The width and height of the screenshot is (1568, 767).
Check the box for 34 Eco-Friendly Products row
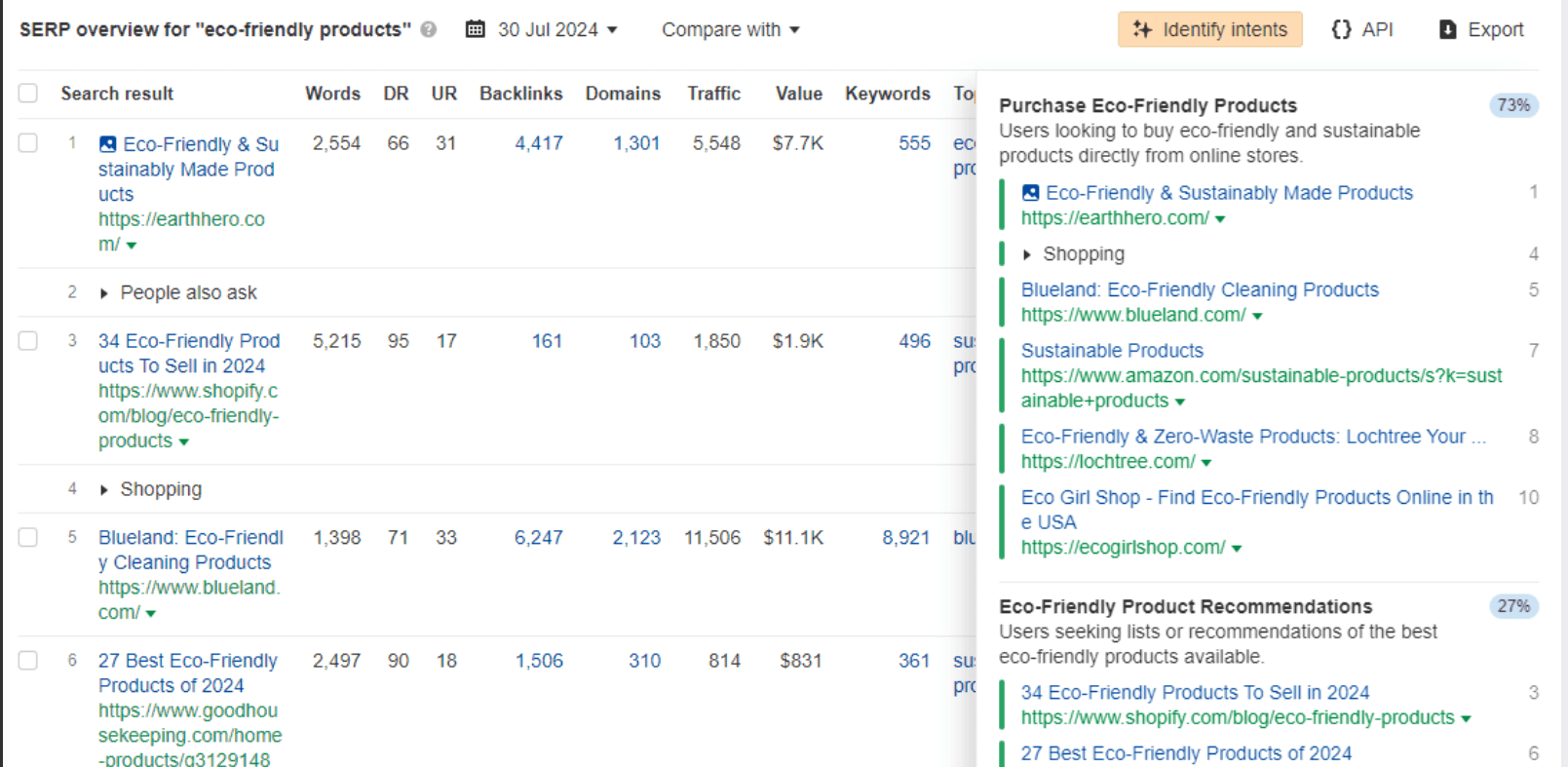point(28,340)
